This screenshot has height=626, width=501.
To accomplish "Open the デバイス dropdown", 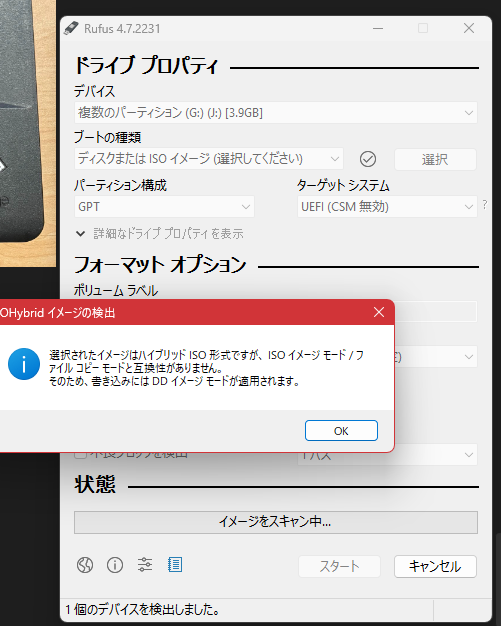I will point(275,113).
